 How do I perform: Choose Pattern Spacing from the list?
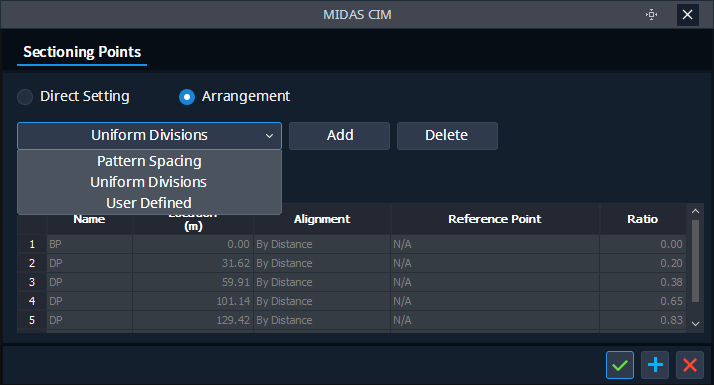[149, 161]
